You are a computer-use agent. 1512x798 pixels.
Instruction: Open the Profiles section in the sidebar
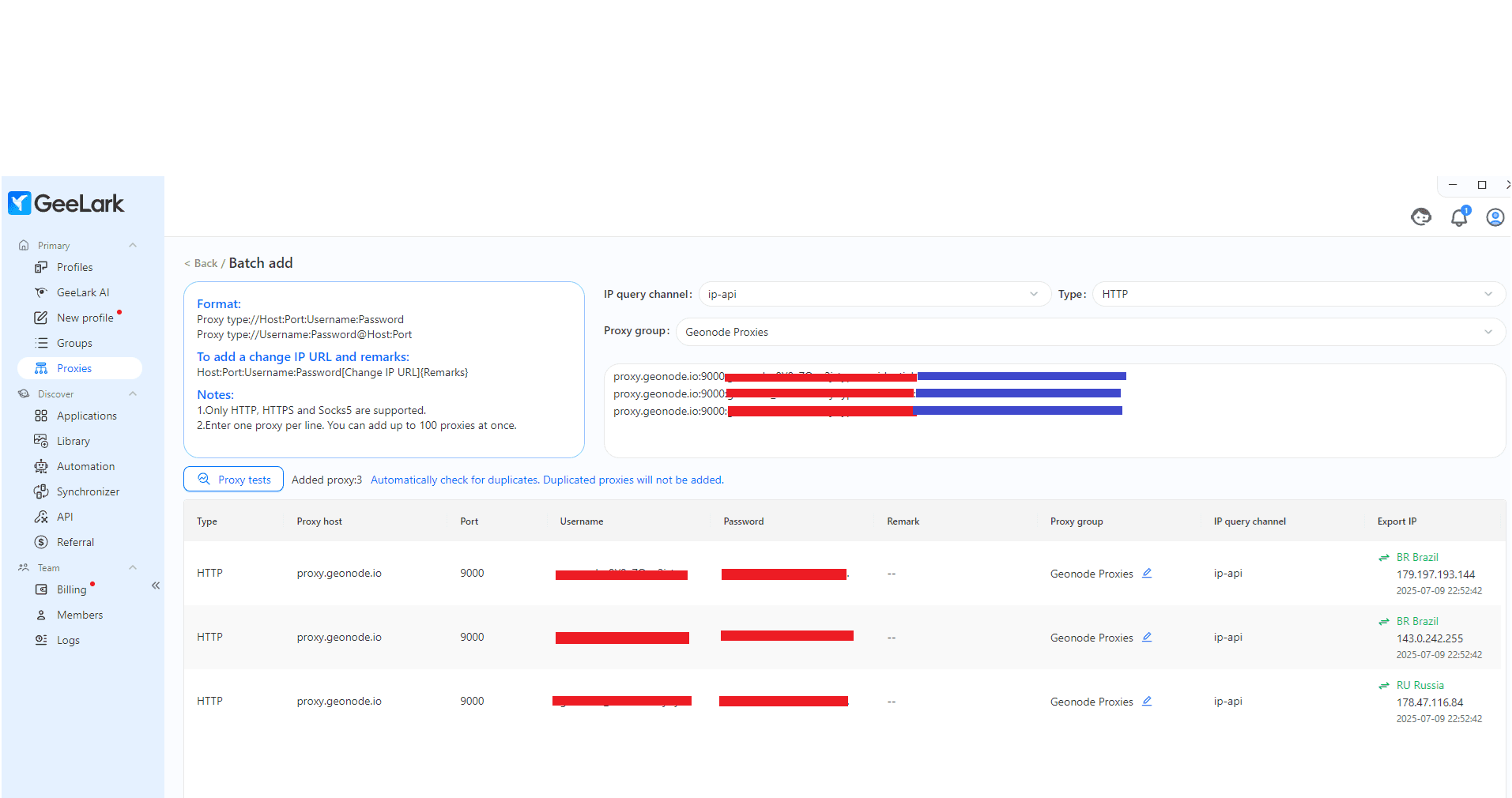(x=75, y=267)
